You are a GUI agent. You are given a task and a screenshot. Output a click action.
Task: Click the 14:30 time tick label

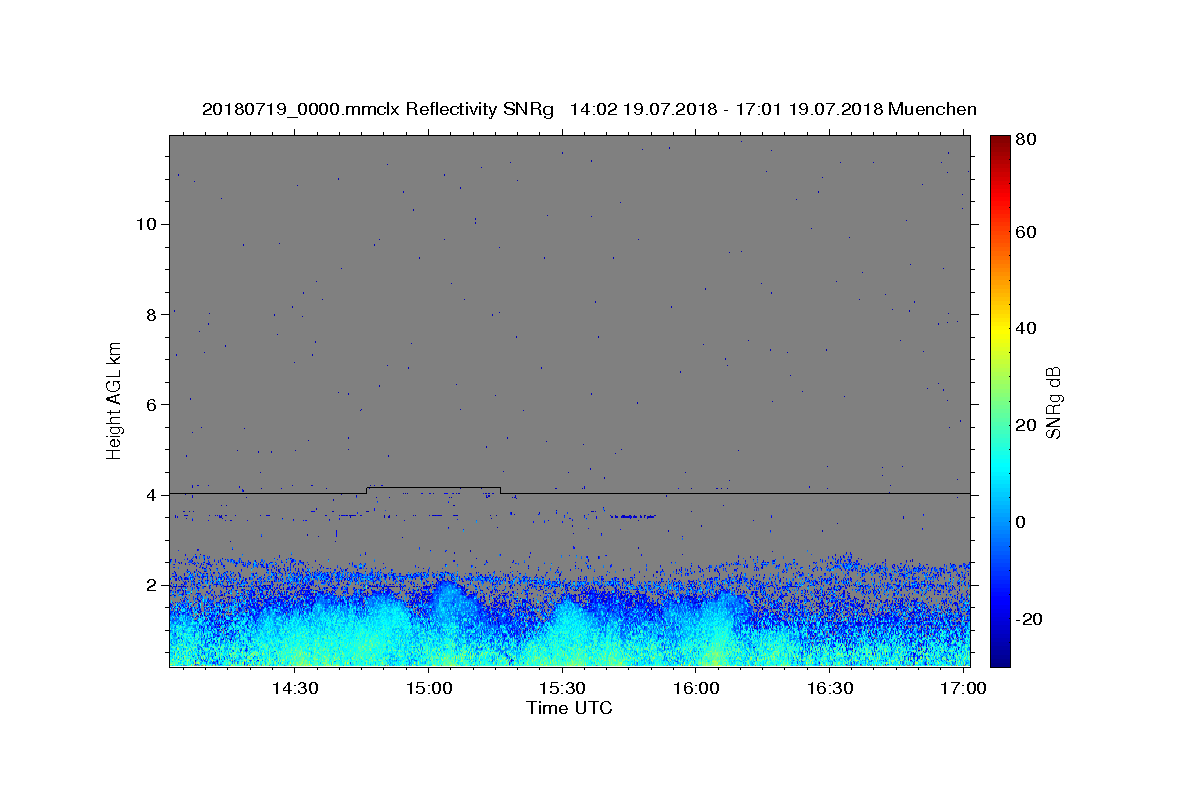(x=296, y=688)
